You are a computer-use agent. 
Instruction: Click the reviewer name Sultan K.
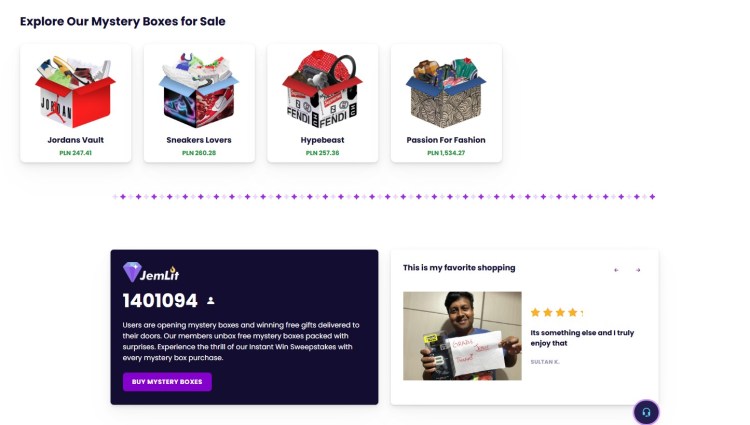pyautogui.click(x=545, y=361)
